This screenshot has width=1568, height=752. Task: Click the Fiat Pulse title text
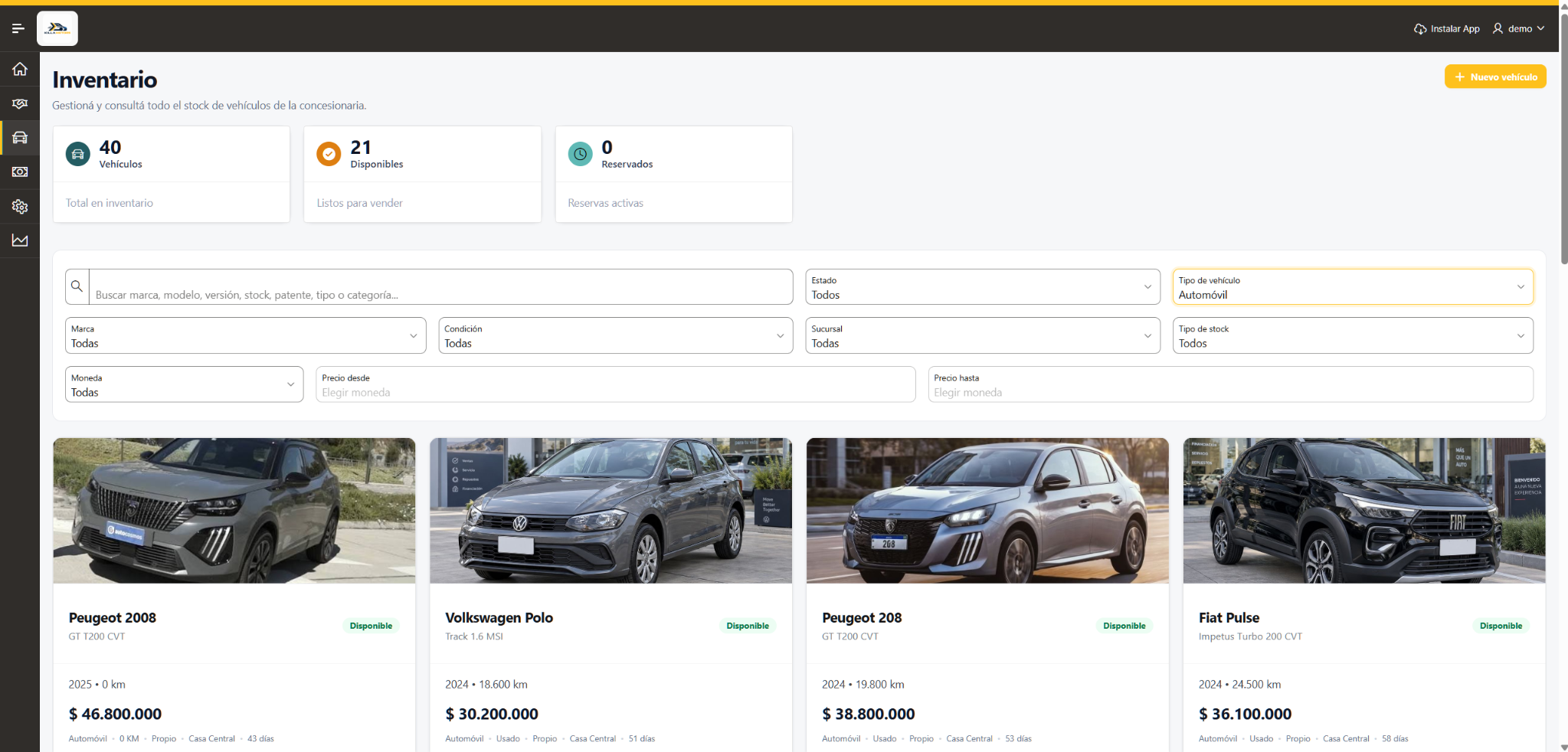[1229, 618]
